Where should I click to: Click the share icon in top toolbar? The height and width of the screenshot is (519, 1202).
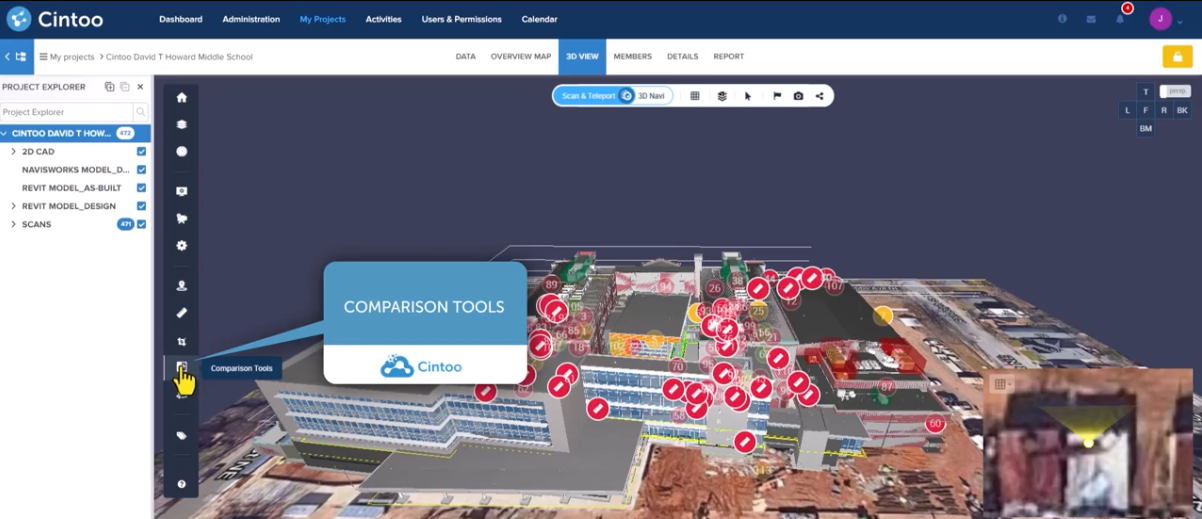click(819, 96)
